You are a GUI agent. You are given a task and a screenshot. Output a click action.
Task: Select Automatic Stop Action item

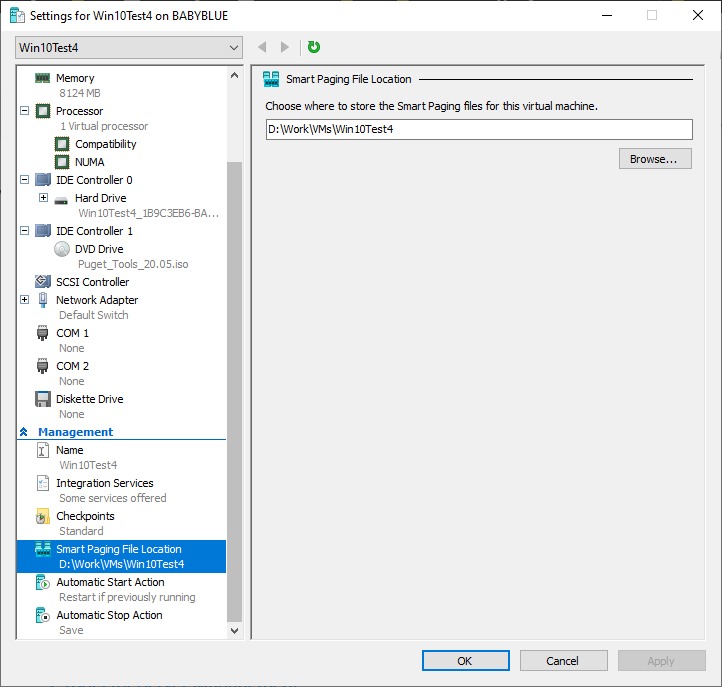coord(109,615)
